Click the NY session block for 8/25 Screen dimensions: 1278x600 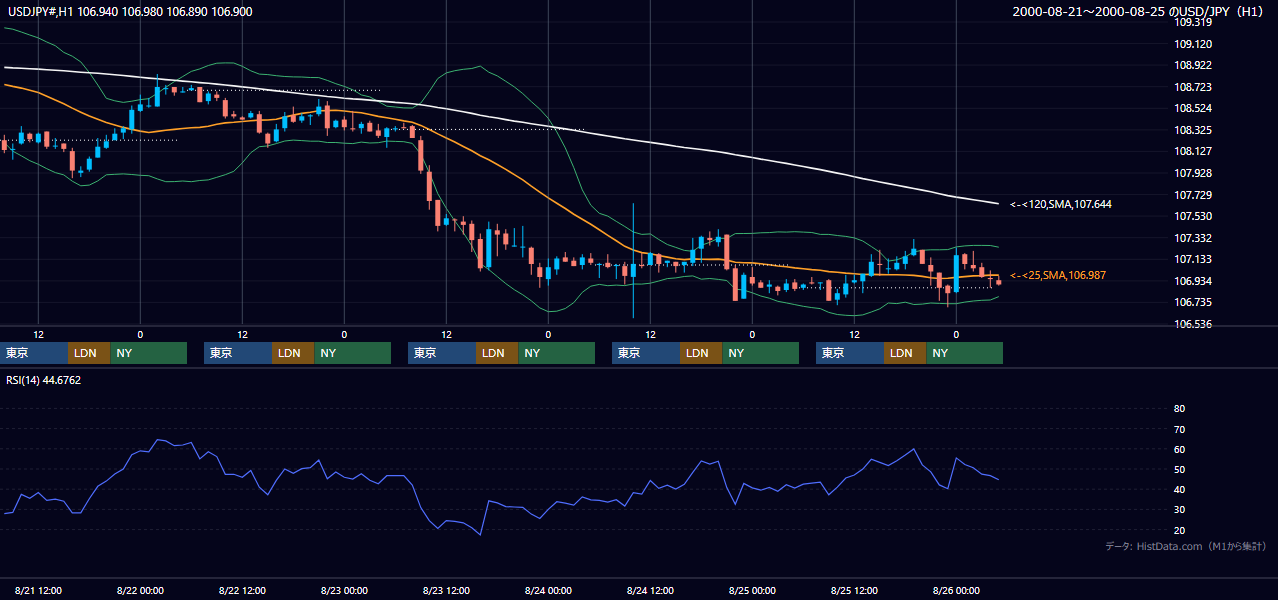point(964,353)
